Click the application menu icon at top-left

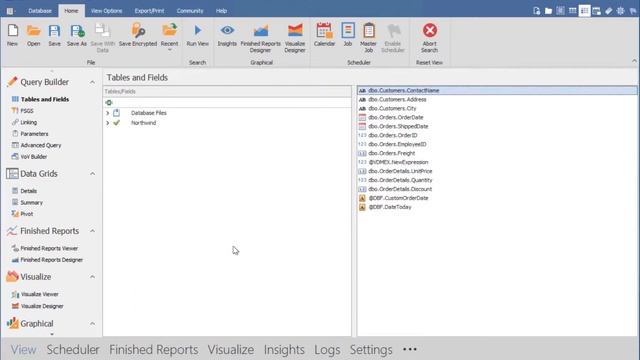point(10,11)
